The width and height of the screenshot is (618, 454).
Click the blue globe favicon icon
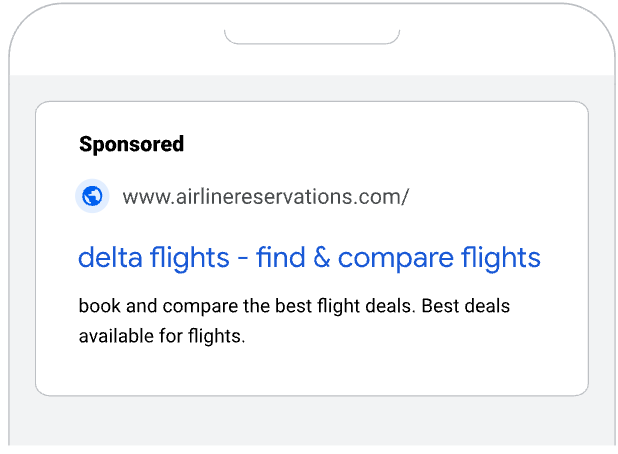92,196
